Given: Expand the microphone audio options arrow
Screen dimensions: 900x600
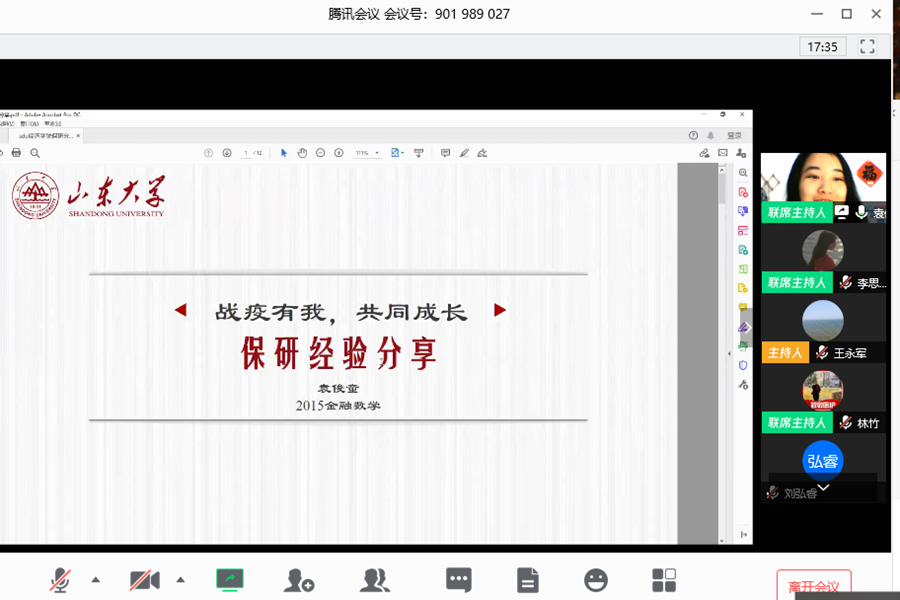Looking at the screenshot, I should point(96,579).
